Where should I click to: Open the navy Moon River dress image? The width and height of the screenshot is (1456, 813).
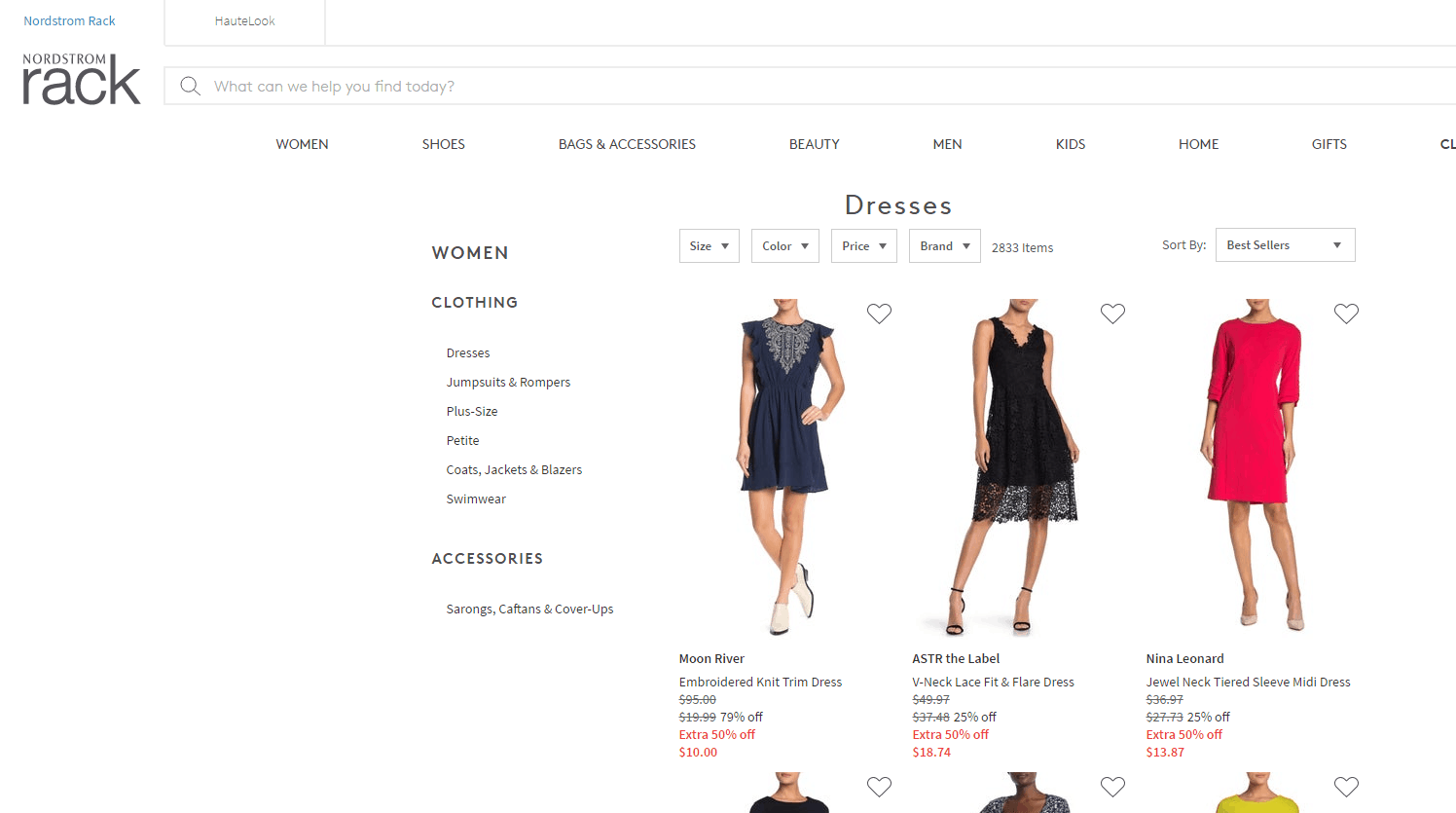785,467
